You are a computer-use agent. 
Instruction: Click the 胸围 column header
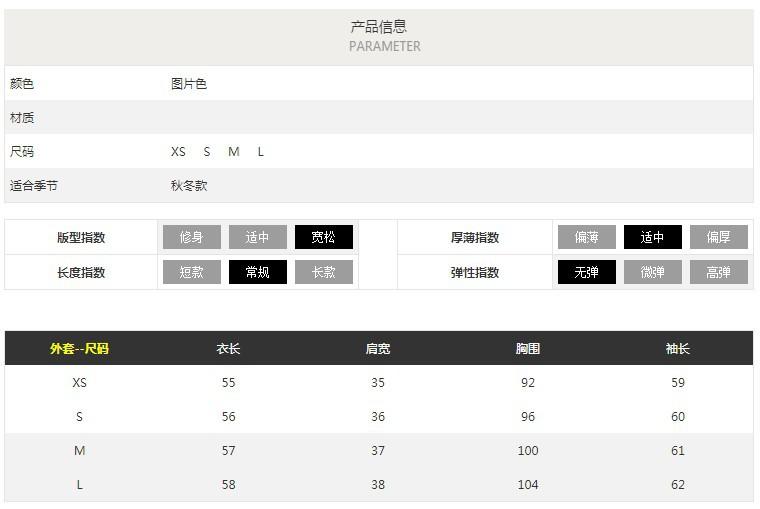click(528, 349)
